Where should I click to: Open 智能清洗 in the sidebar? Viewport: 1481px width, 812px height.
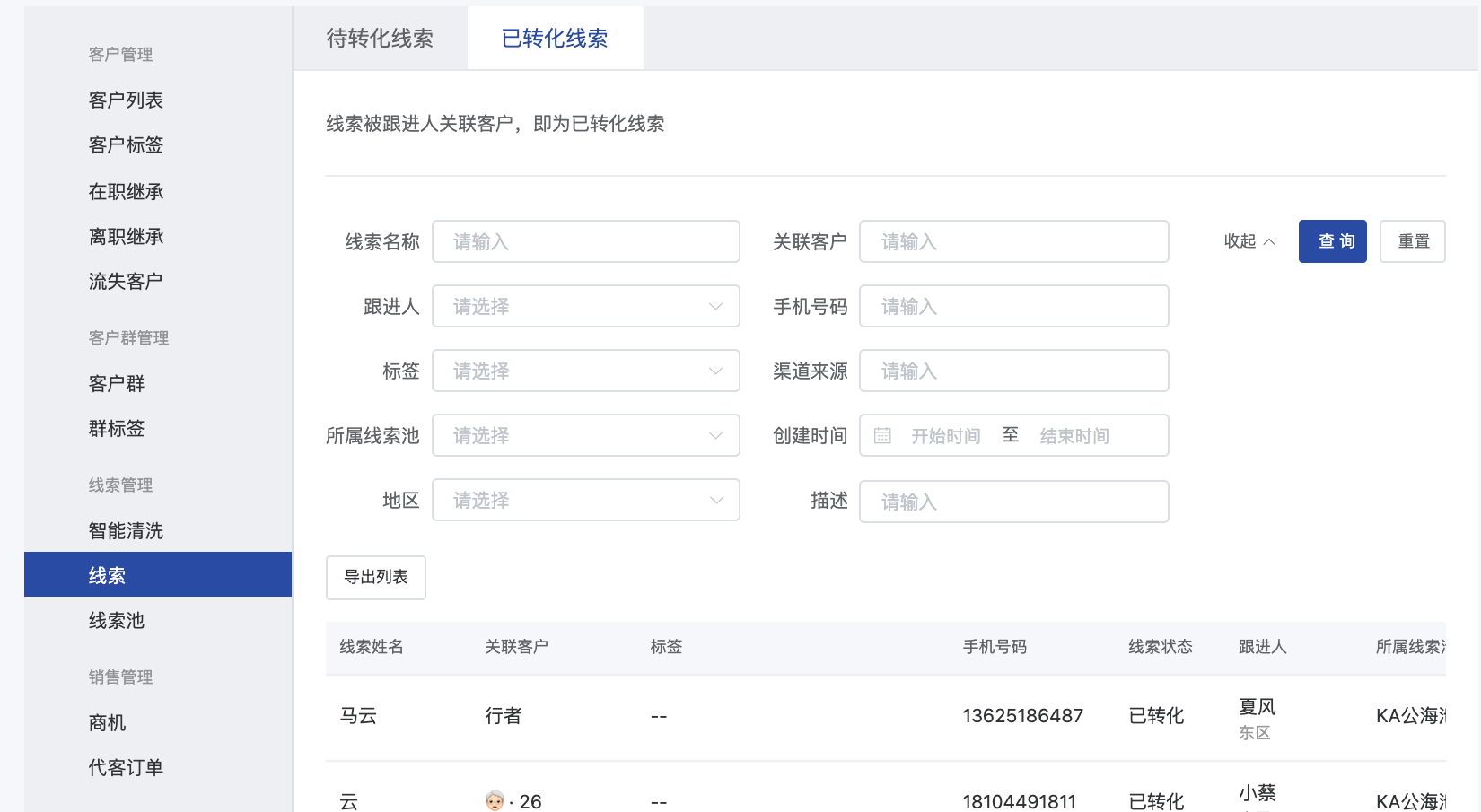[x=126, y=530]
